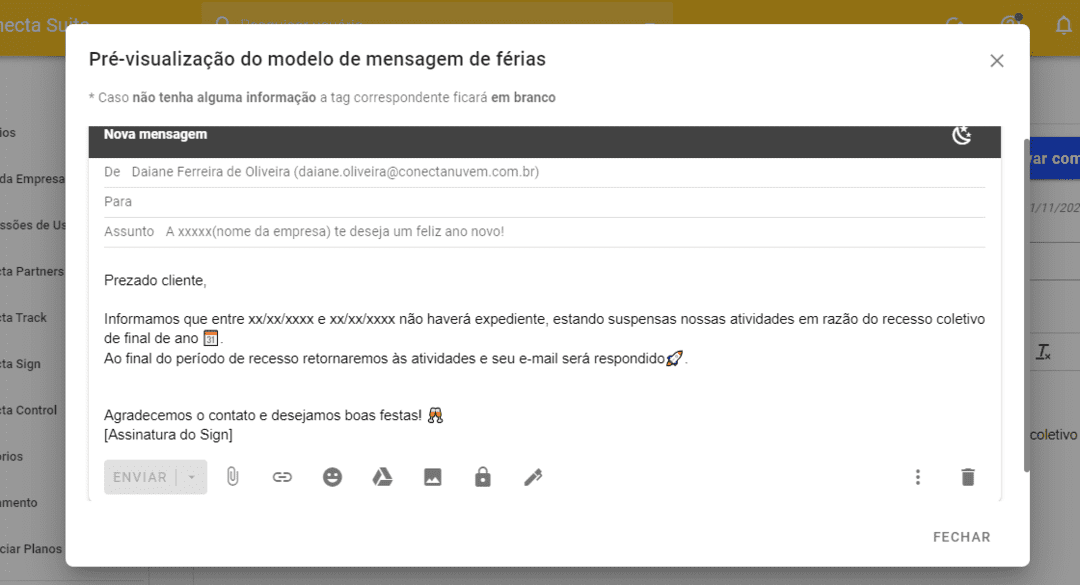The width and height of the screenshot is (1080, 585).
Task: Delete the draft with the trash icon
Action: (x=968, y=477)
